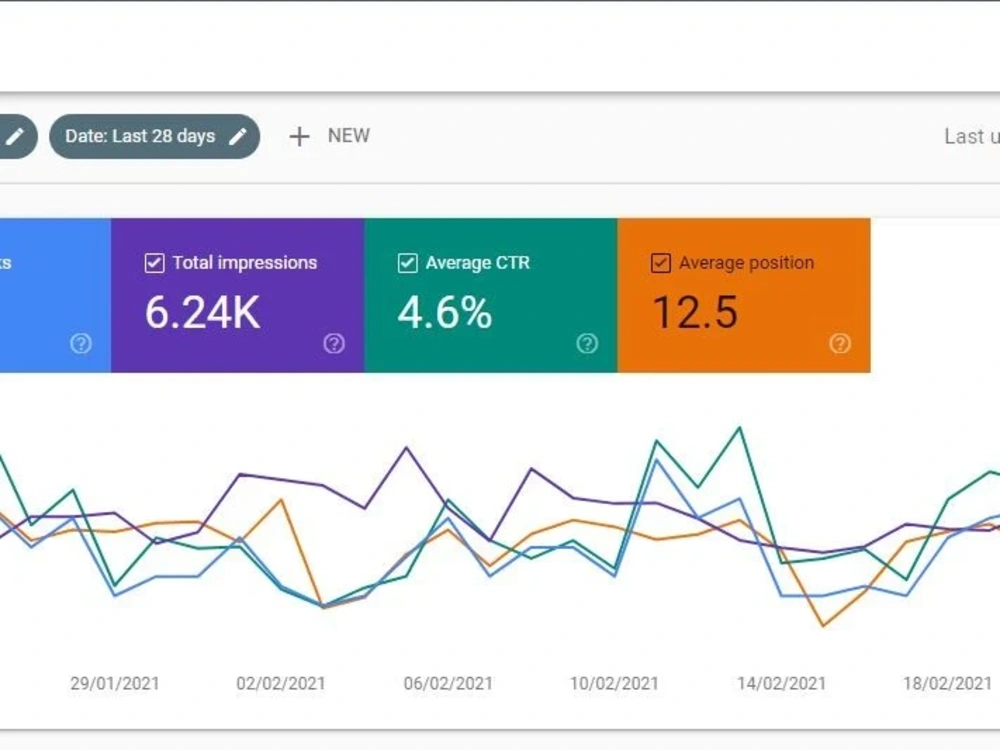
Task: Uncheck the Total impressions checkbox
Action: 154,263
